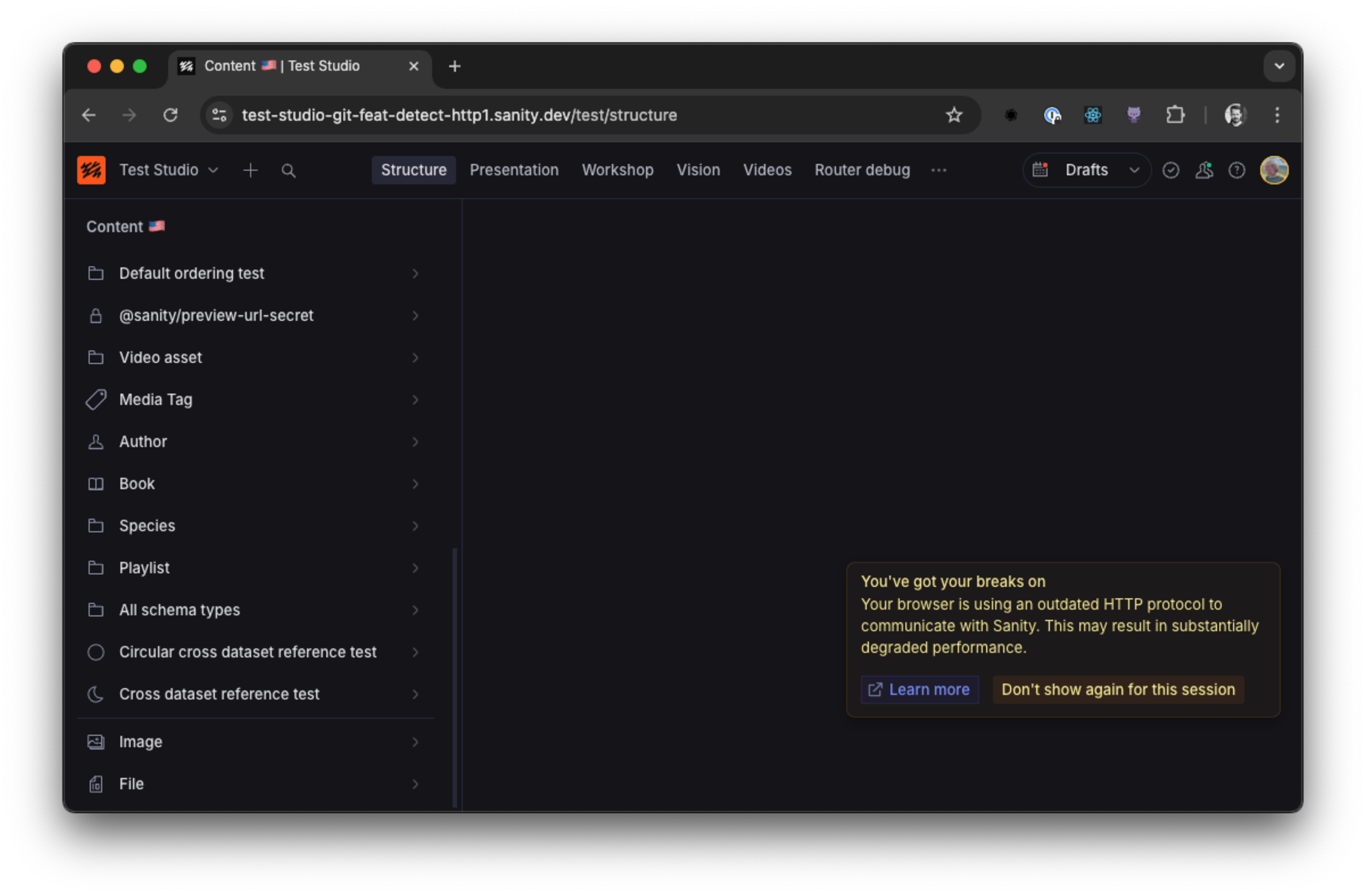Expand the more tools ellipsis menu
The height and width of the screenshot is (896, 1366).
click(x=938, y=170)
